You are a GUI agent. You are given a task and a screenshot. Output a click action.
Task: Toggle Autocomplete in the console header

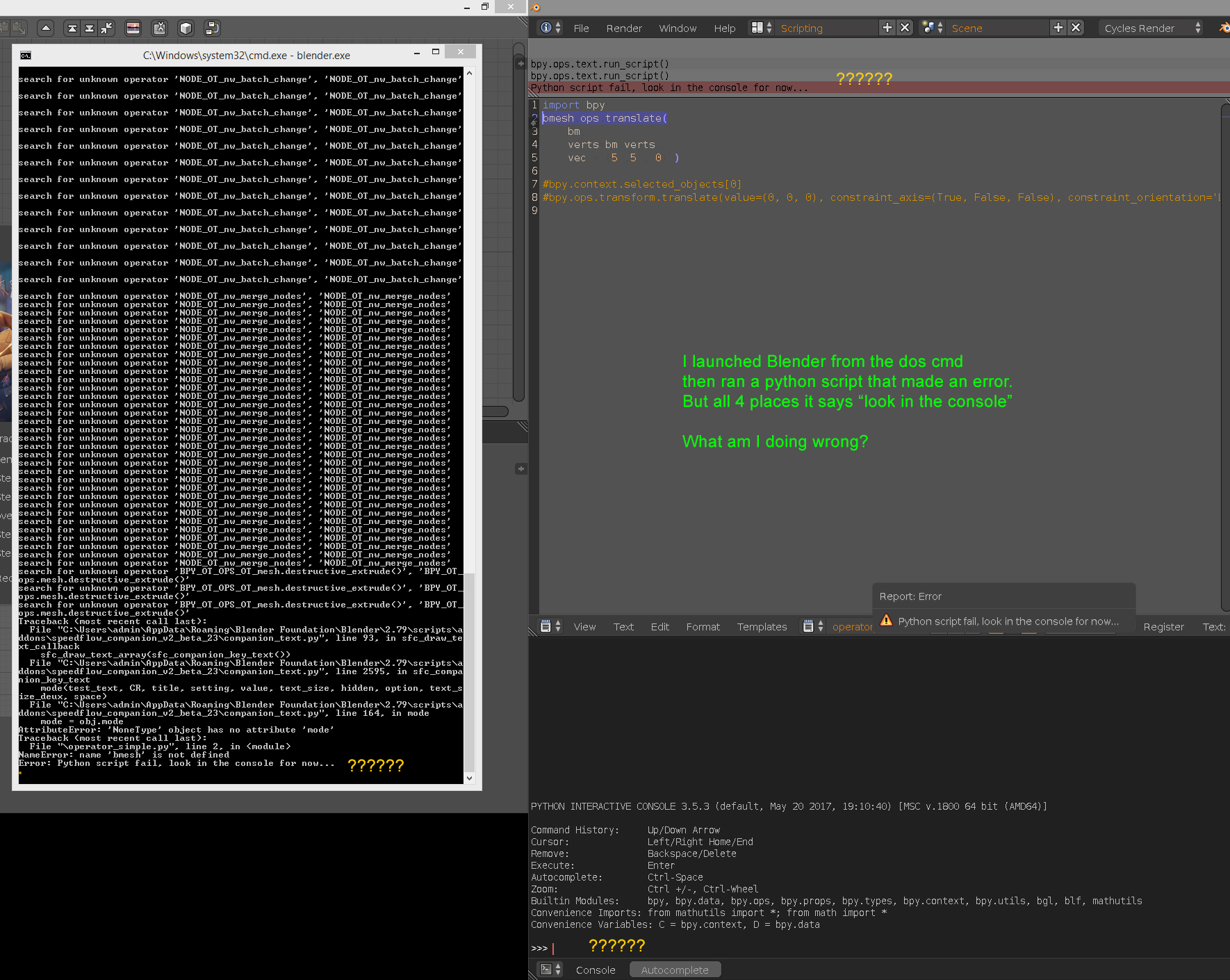click(674, 969)
